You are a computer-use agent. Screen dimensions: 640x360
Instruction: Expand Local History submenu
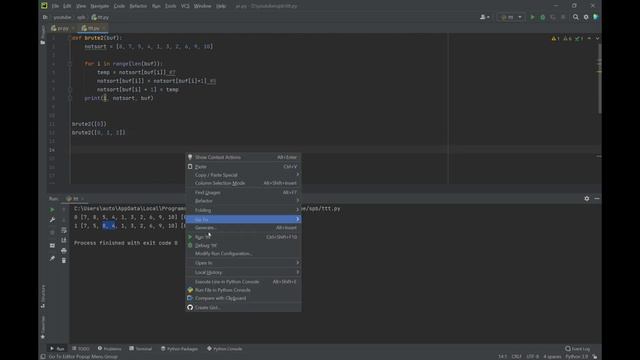(x=243, y=272)
